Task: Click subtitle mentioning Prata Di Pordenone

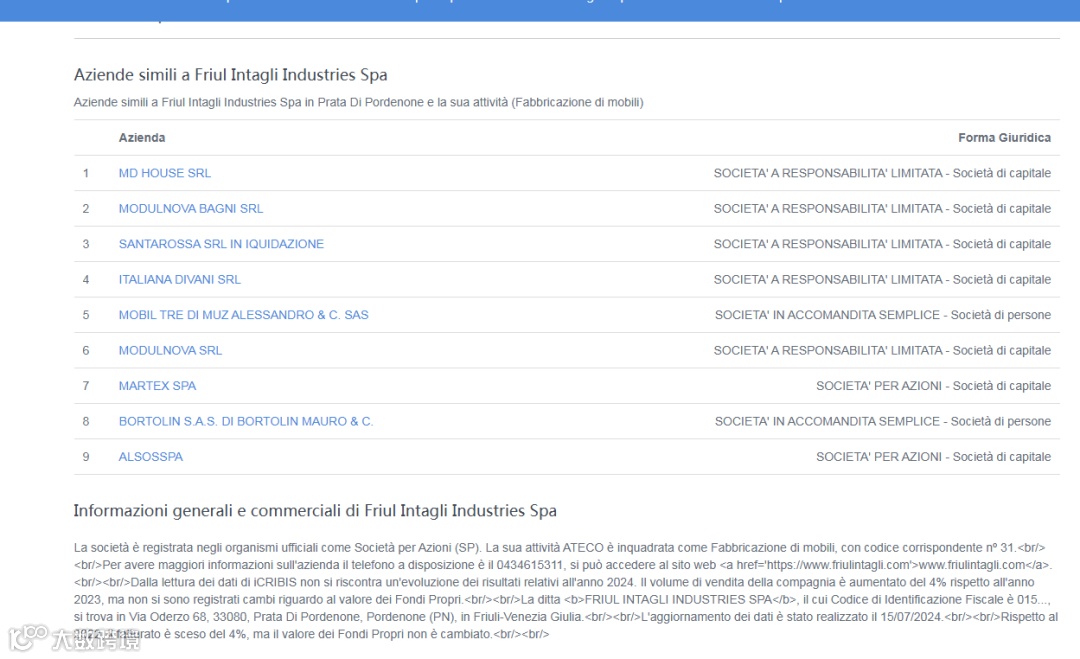Action: pyautogui.click(x=358, y=102)
